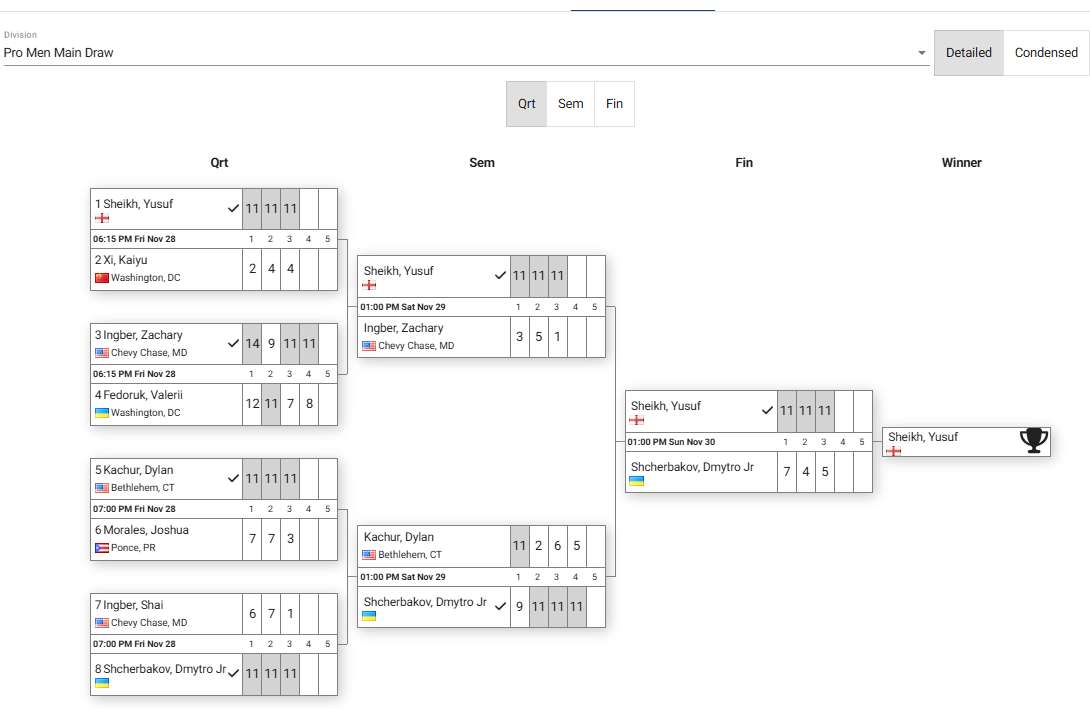Click Ukraine flag beside Fedoruk, Valerii

[101, 413]
